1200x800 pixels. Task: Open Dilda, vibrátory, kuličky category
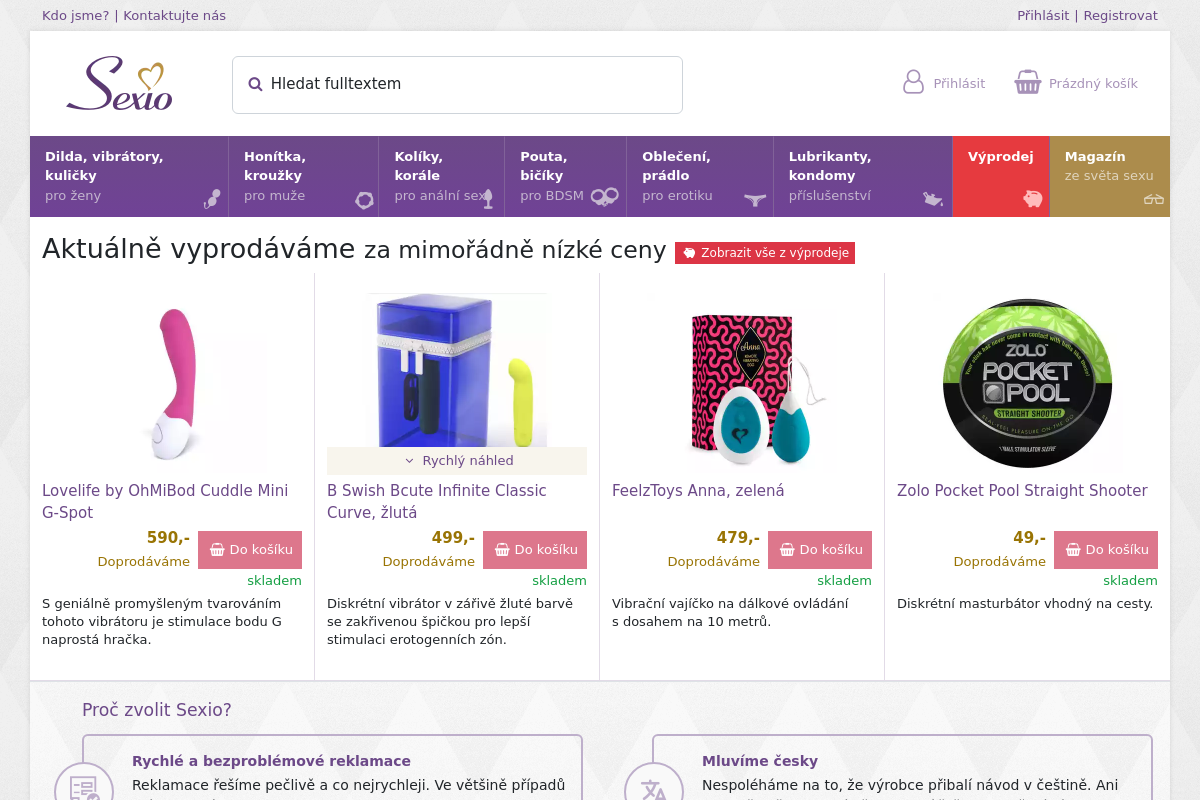click(129, 176)
